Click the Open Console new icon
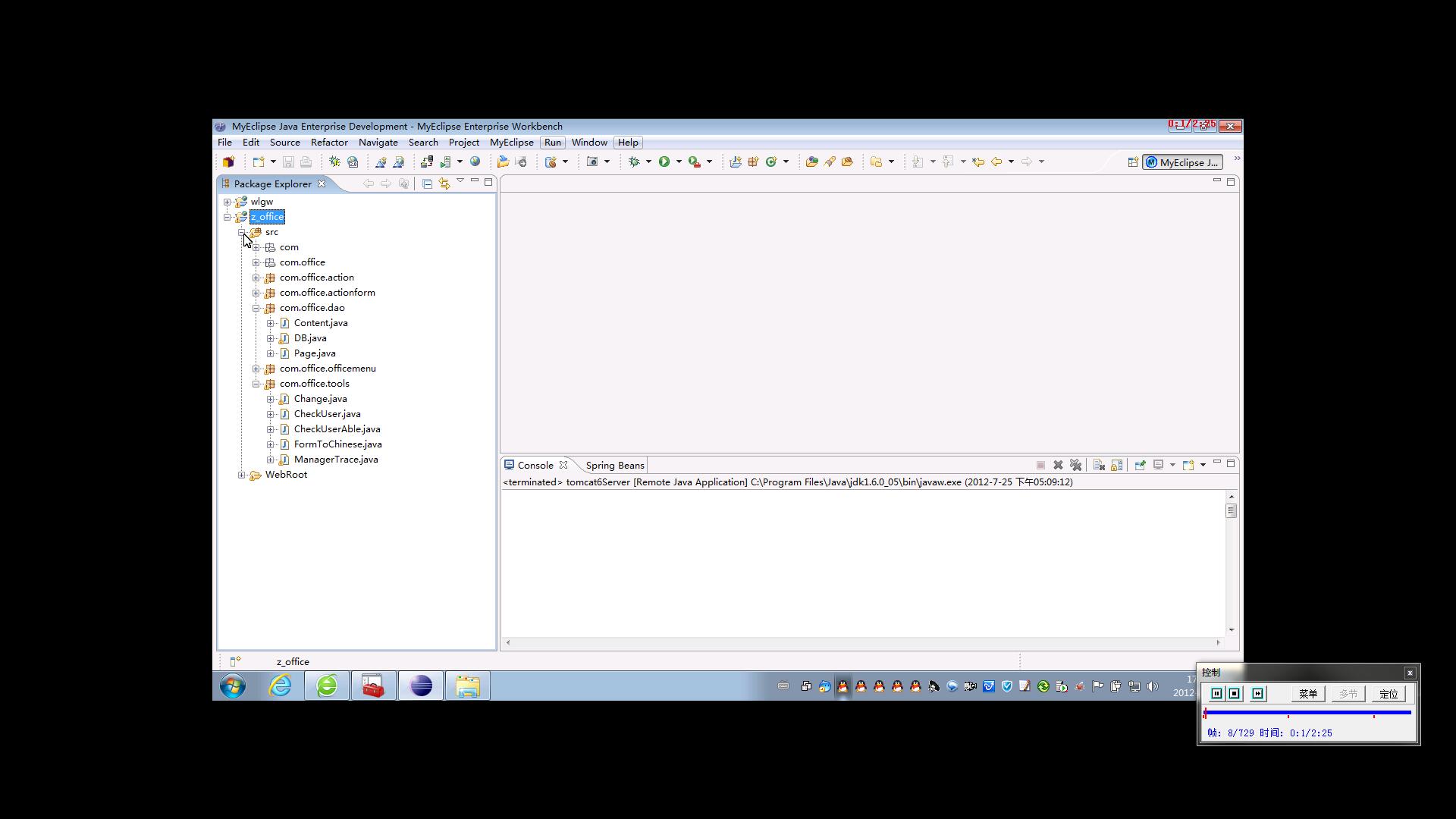1456x819 pixels. point(1188,465)
